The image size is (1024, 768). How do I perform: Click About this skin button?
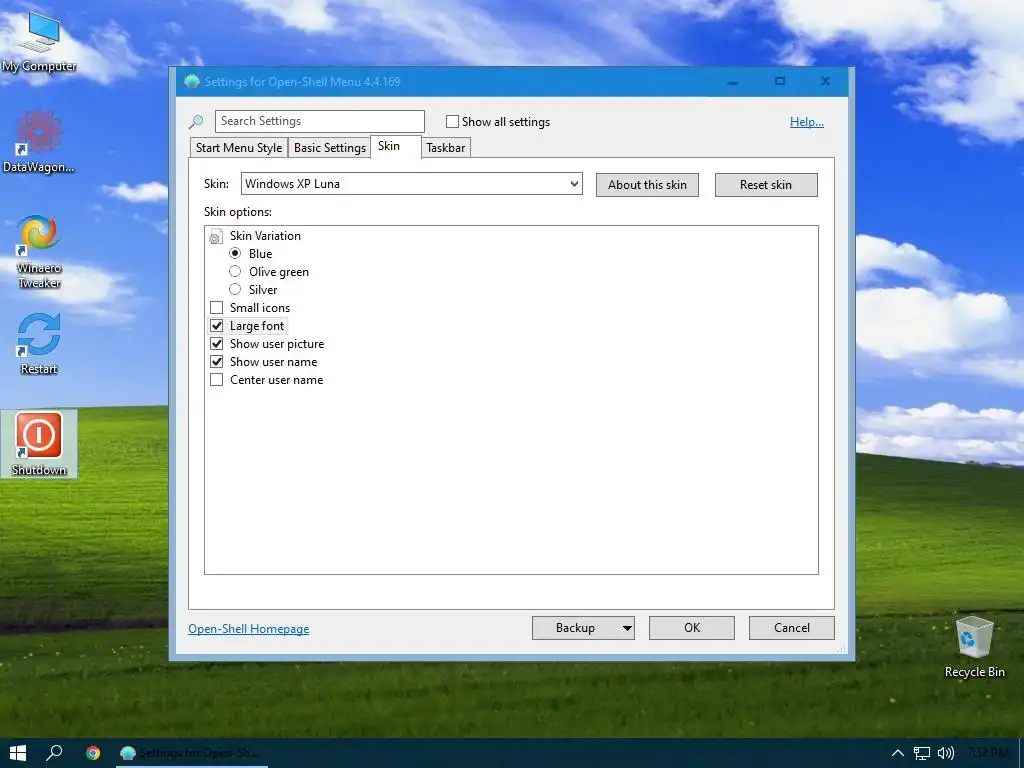(x=647, y=185)
